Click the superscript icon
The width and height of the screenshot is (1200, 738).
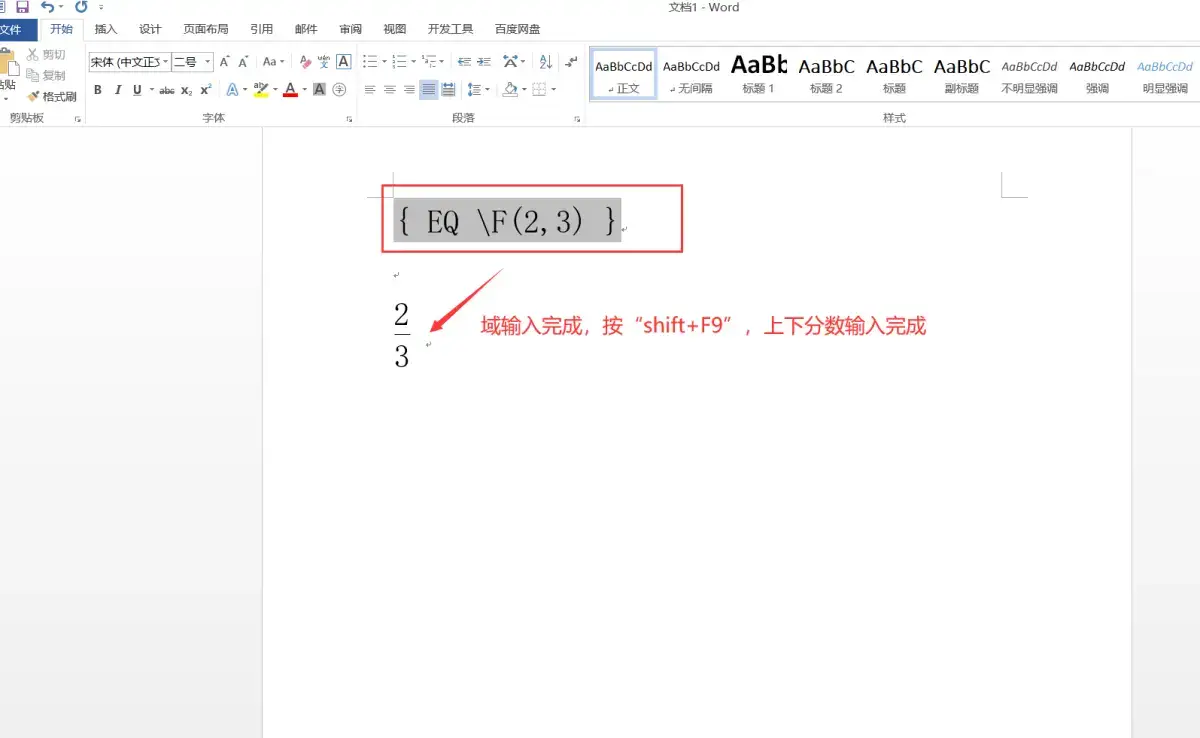coord(204,89)
